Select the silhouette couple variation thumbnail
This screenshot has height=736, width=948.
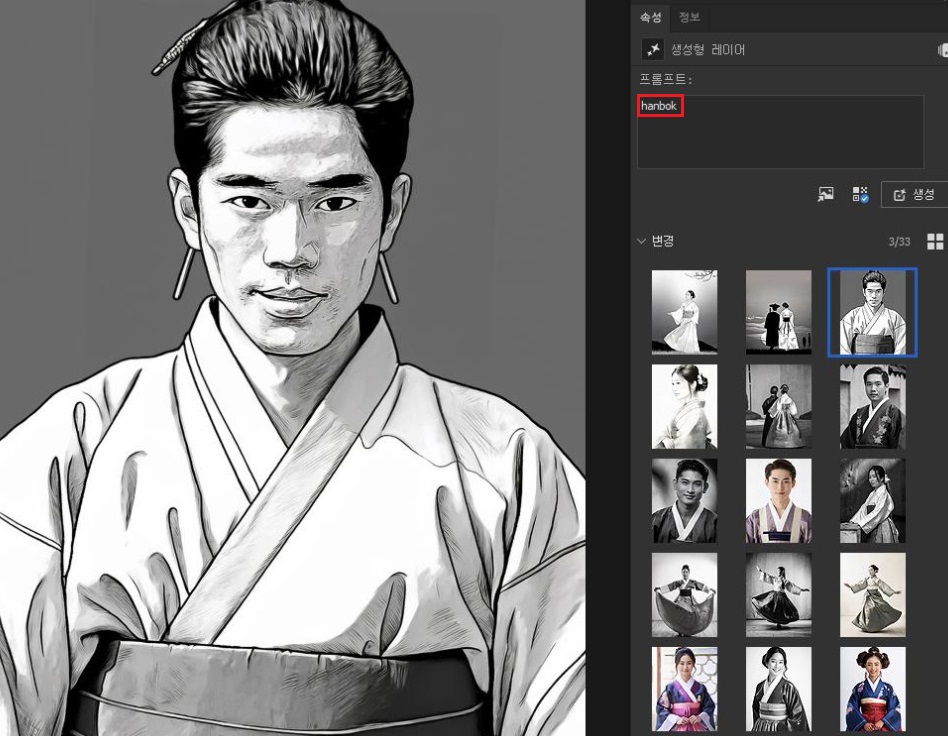point(778,311)
